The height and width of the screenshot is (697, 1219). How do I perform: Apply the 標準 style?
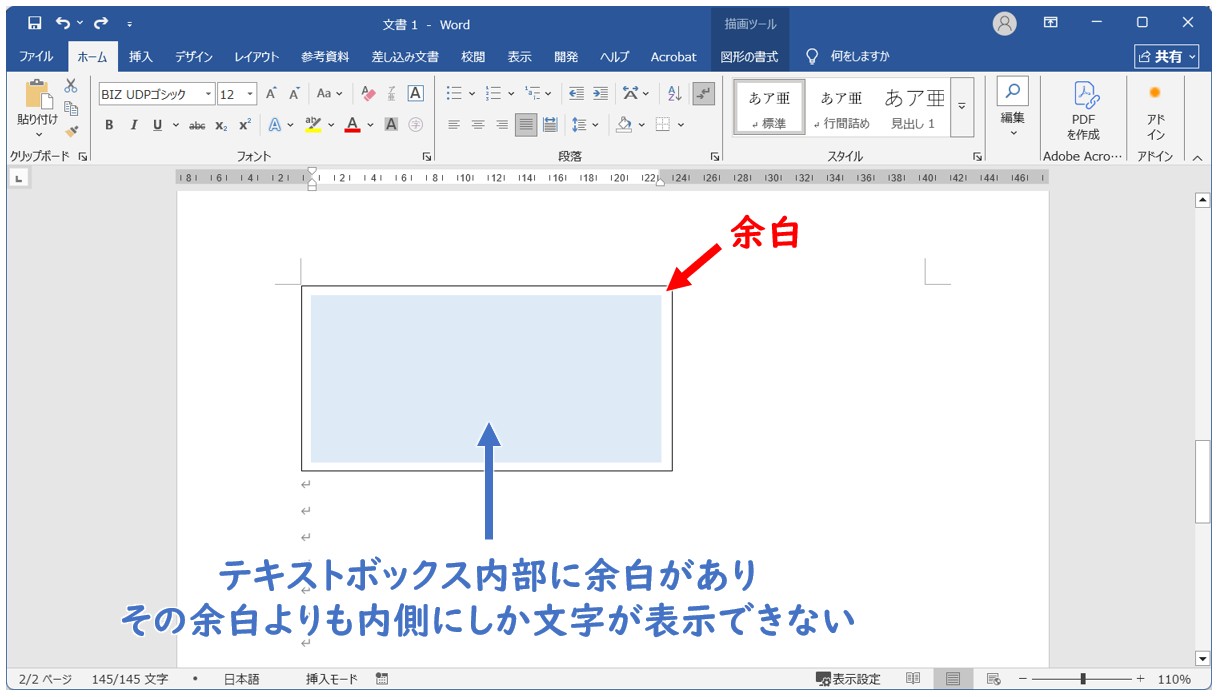pyautogui.click(x=769, y=108)
